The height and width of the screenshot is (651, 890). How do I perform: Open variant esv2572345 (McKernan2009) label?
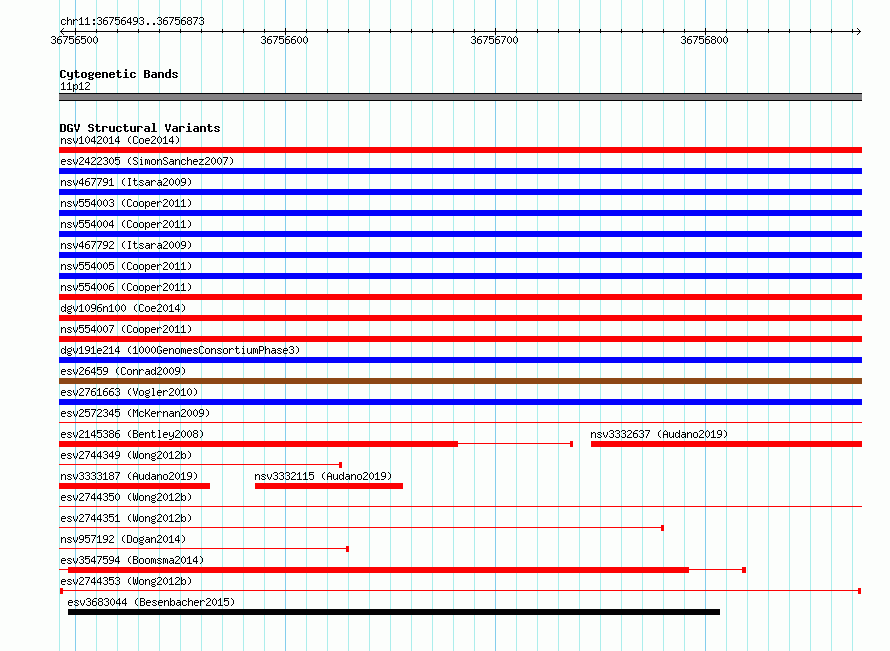coord(135,413)
